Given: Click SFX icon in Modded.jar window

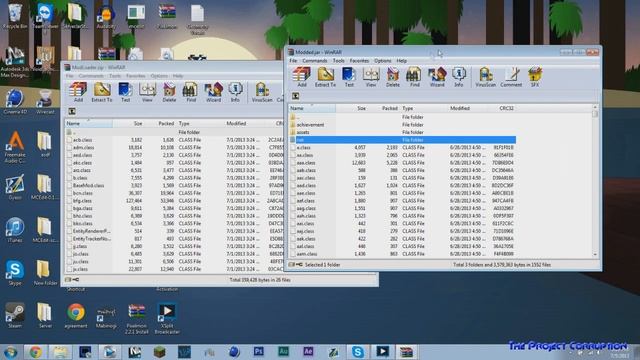Looking at the screenshot, I should coord(535,77).
